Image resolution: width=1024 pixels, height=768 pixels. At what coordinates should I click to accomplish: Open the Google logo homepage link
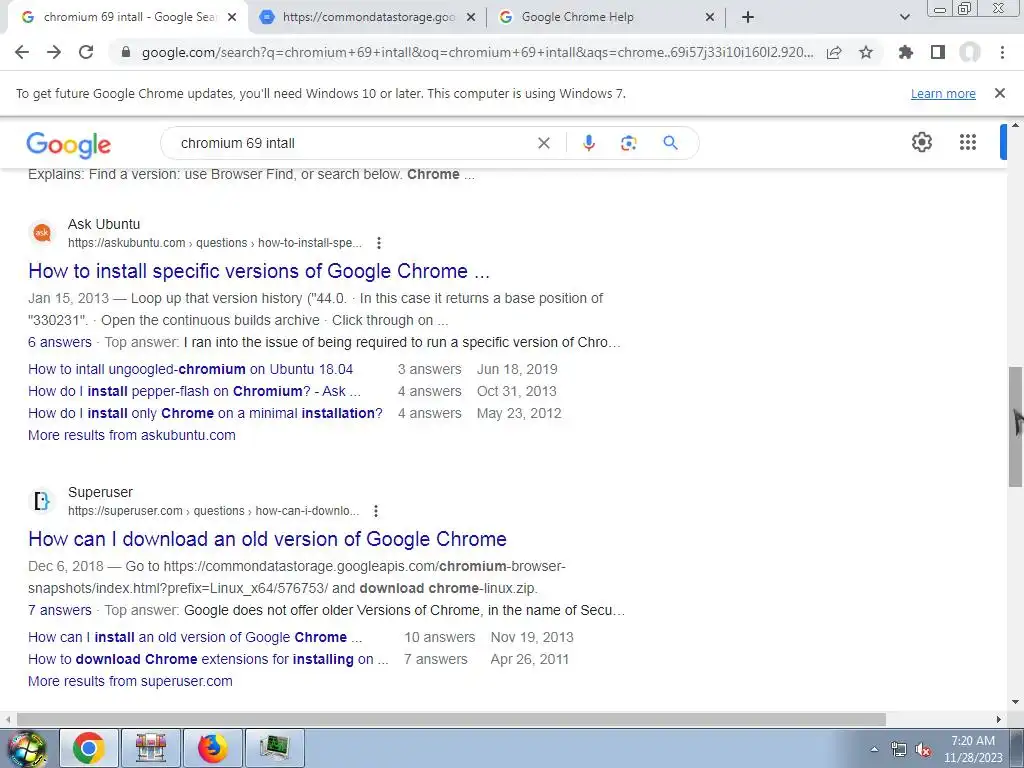tap(69, 144)
